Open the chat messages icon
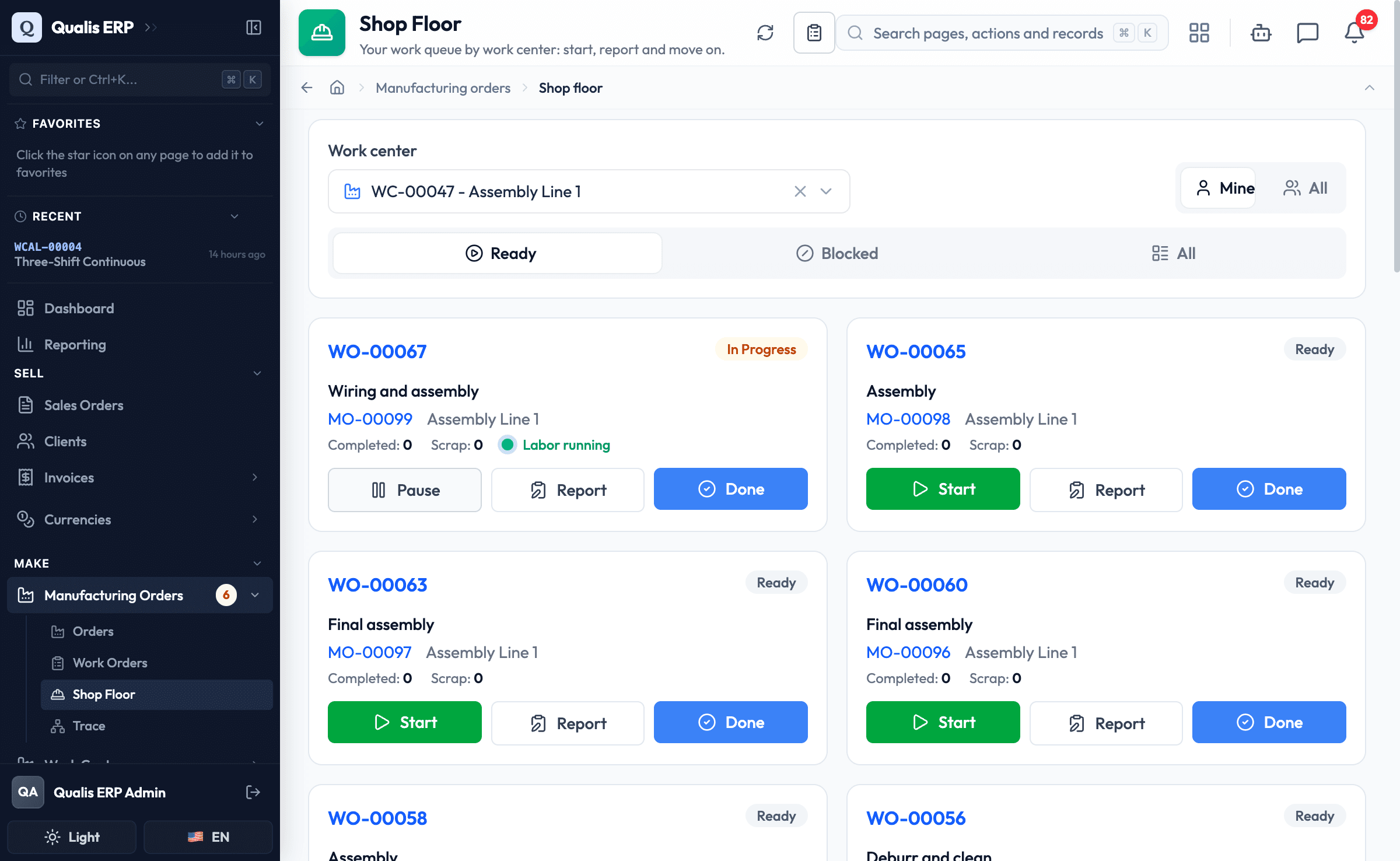 click(1307, 33)
